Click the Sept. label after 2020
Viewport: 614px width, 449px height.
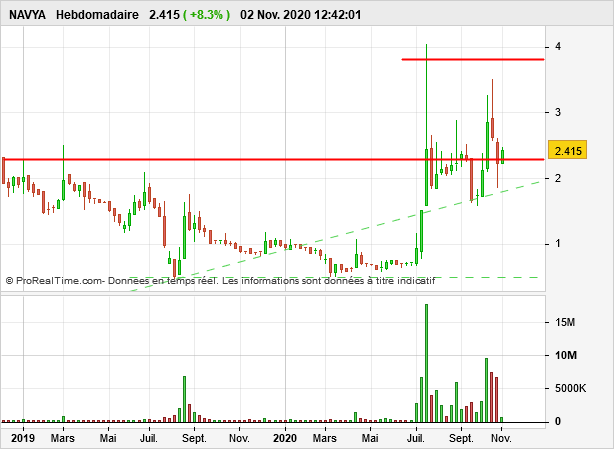pyautogui.click(x=461, y=438)
